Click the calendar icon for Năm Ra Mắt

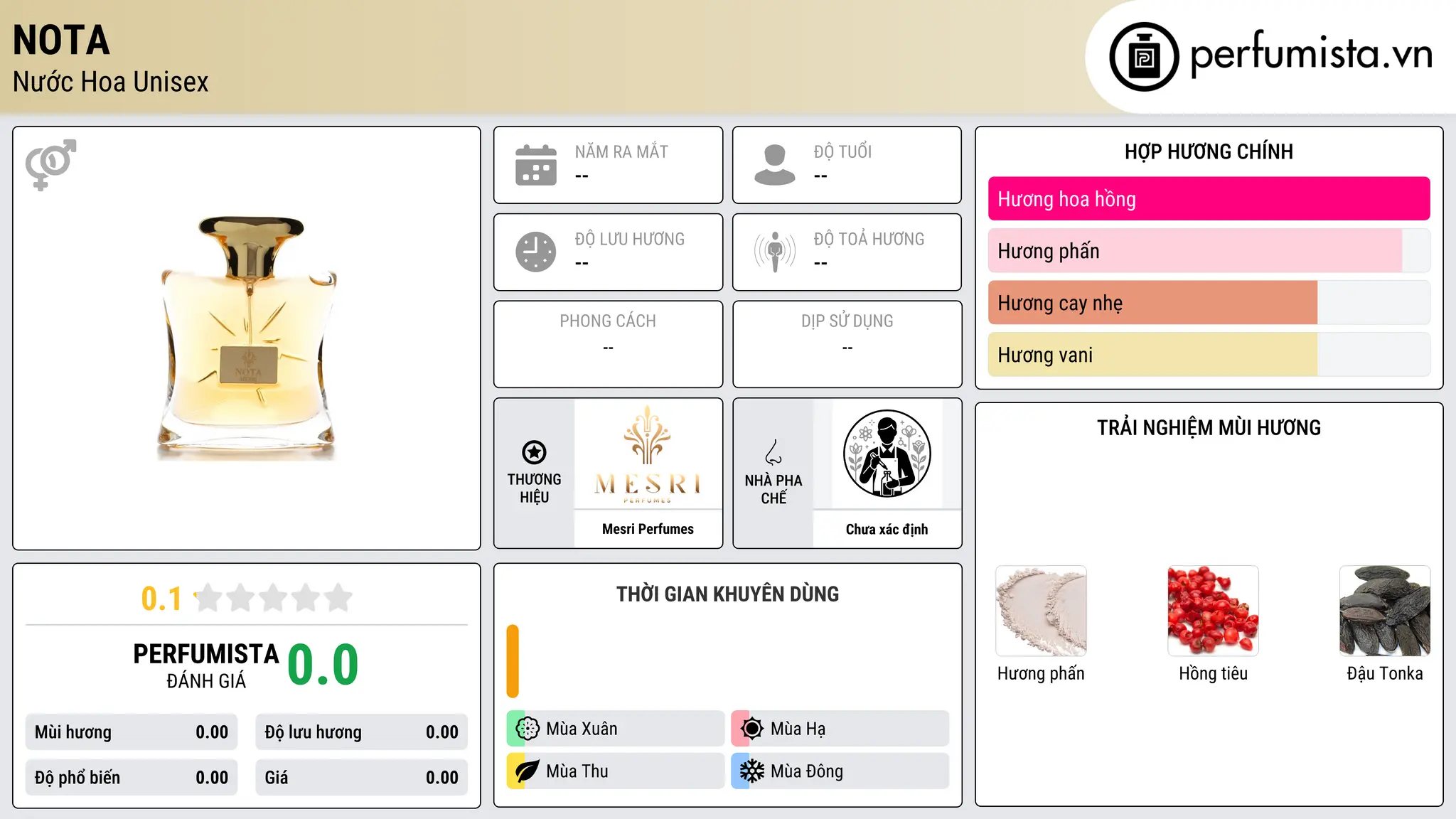[x=536, y=165]
